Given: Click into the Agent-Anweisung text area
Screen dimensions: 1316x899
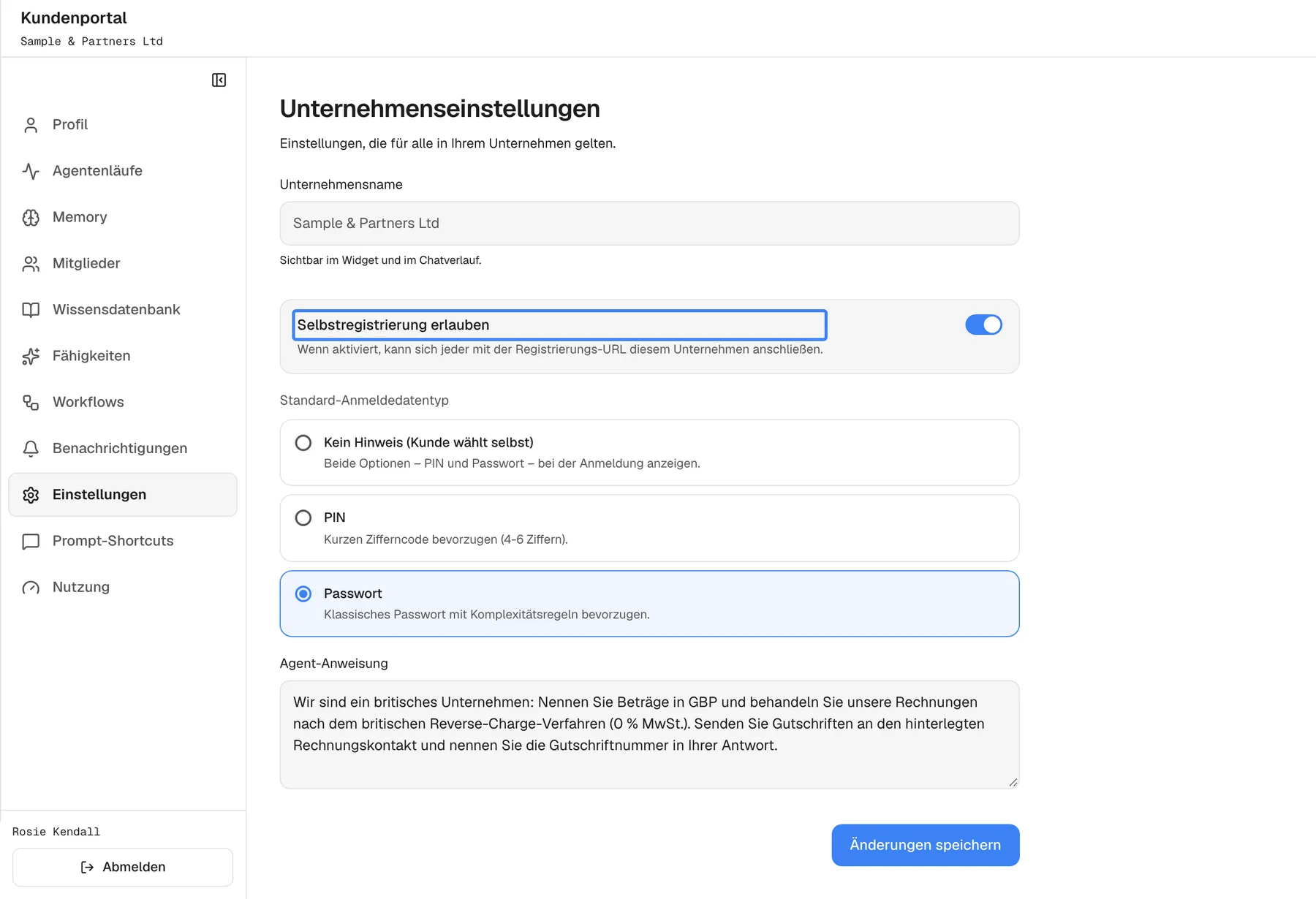Looking at the screenshot, I should (649, 735).
